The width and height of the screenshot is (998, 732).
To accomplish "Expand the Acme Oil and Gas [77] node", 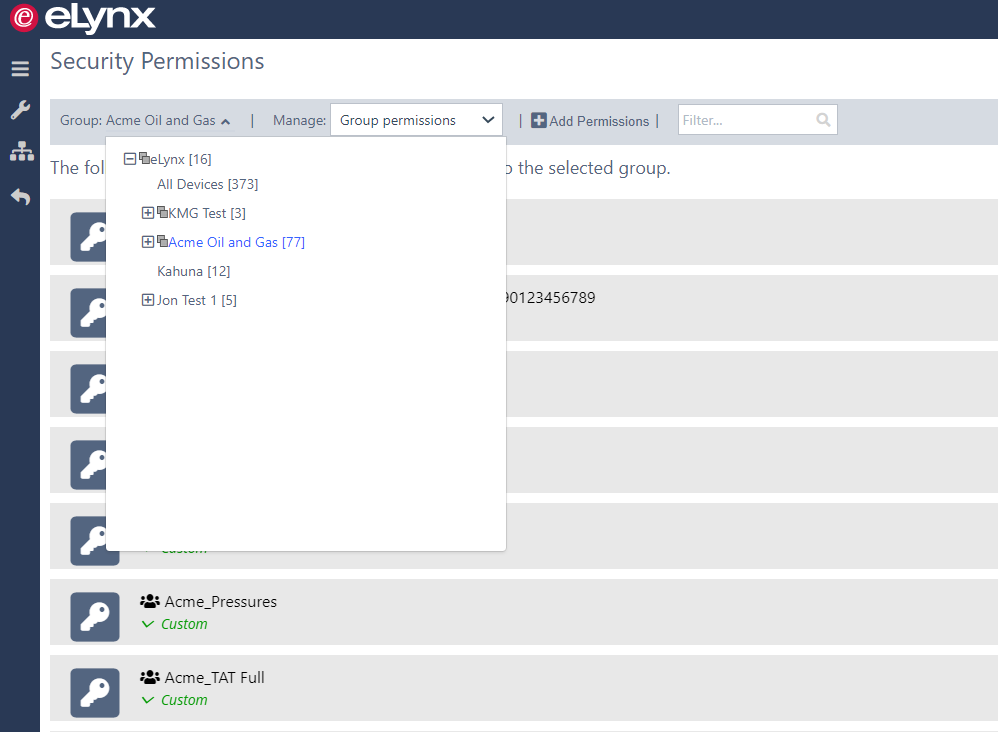I will click(x=148, y=242).
